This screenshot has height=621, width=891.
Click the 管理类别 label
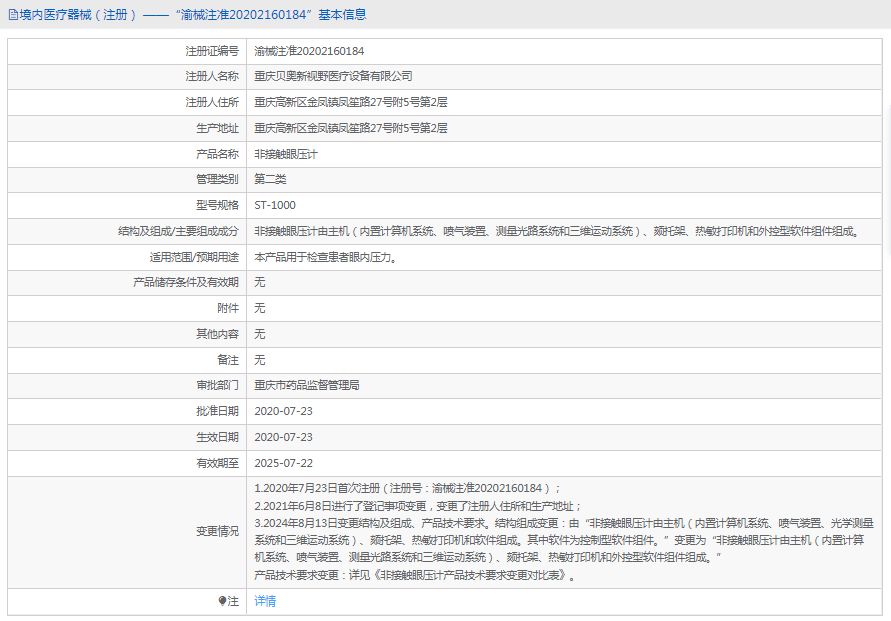(x=218, y=180)
